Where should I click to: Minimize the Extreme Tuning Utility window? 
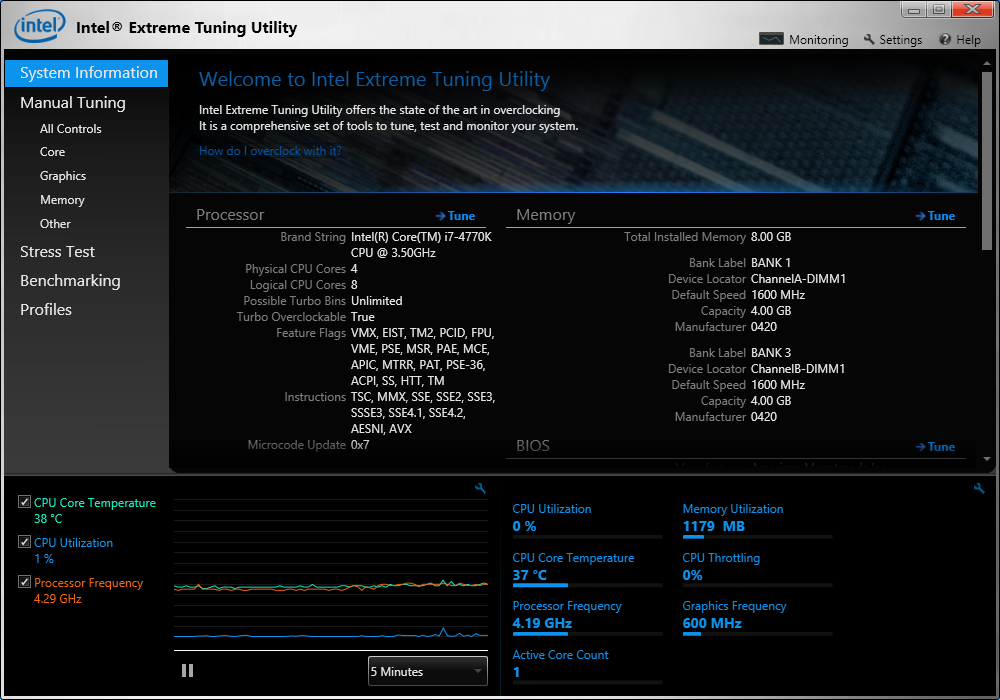914,10
